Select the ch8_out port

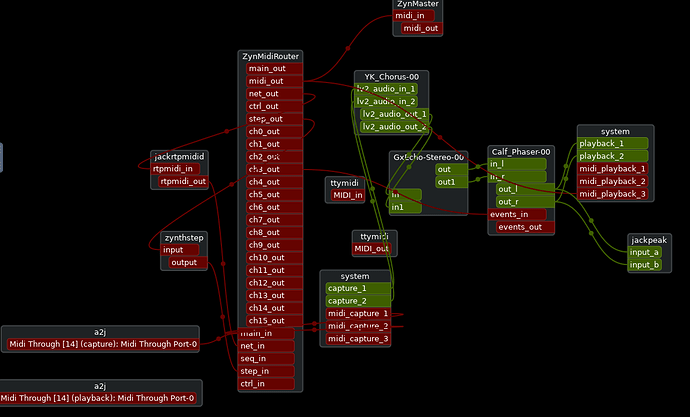tap(275, 233)
